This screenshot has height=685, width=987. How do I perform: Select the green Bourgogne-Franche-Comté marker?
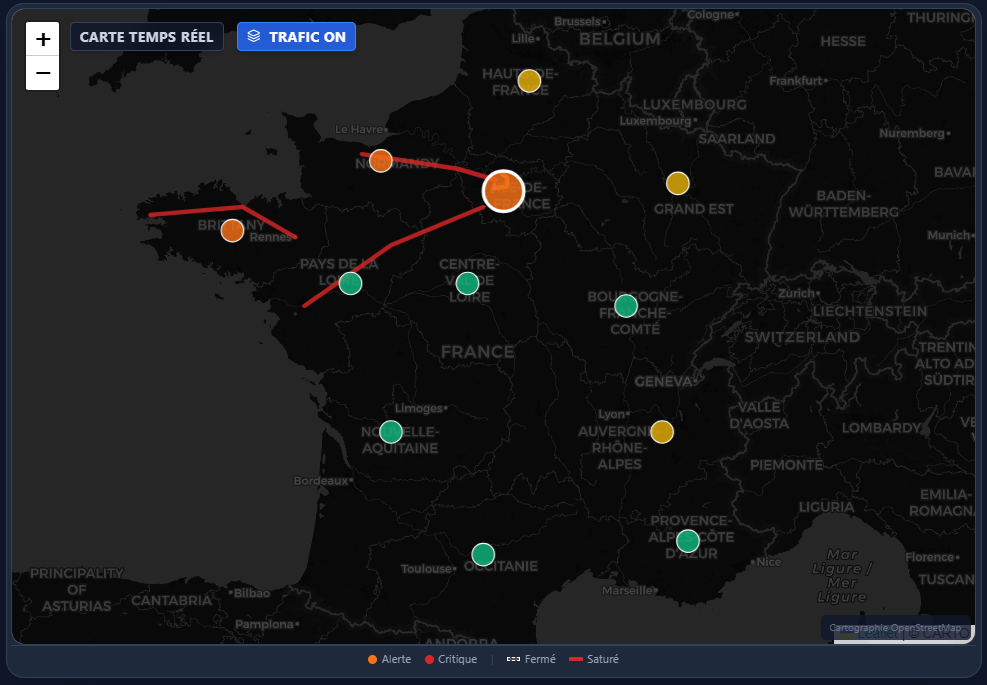click(626, 306)
